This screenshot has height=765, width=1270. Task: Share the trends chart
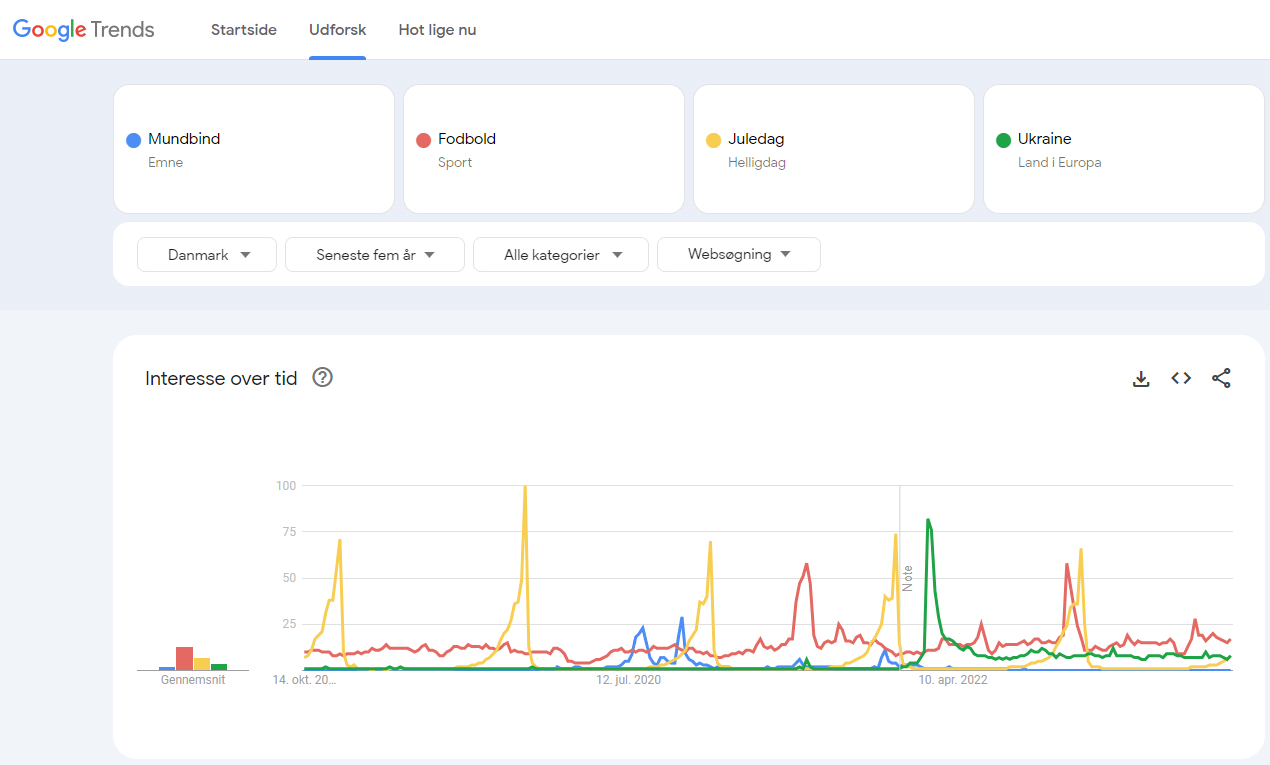[x=1221, y=378]
